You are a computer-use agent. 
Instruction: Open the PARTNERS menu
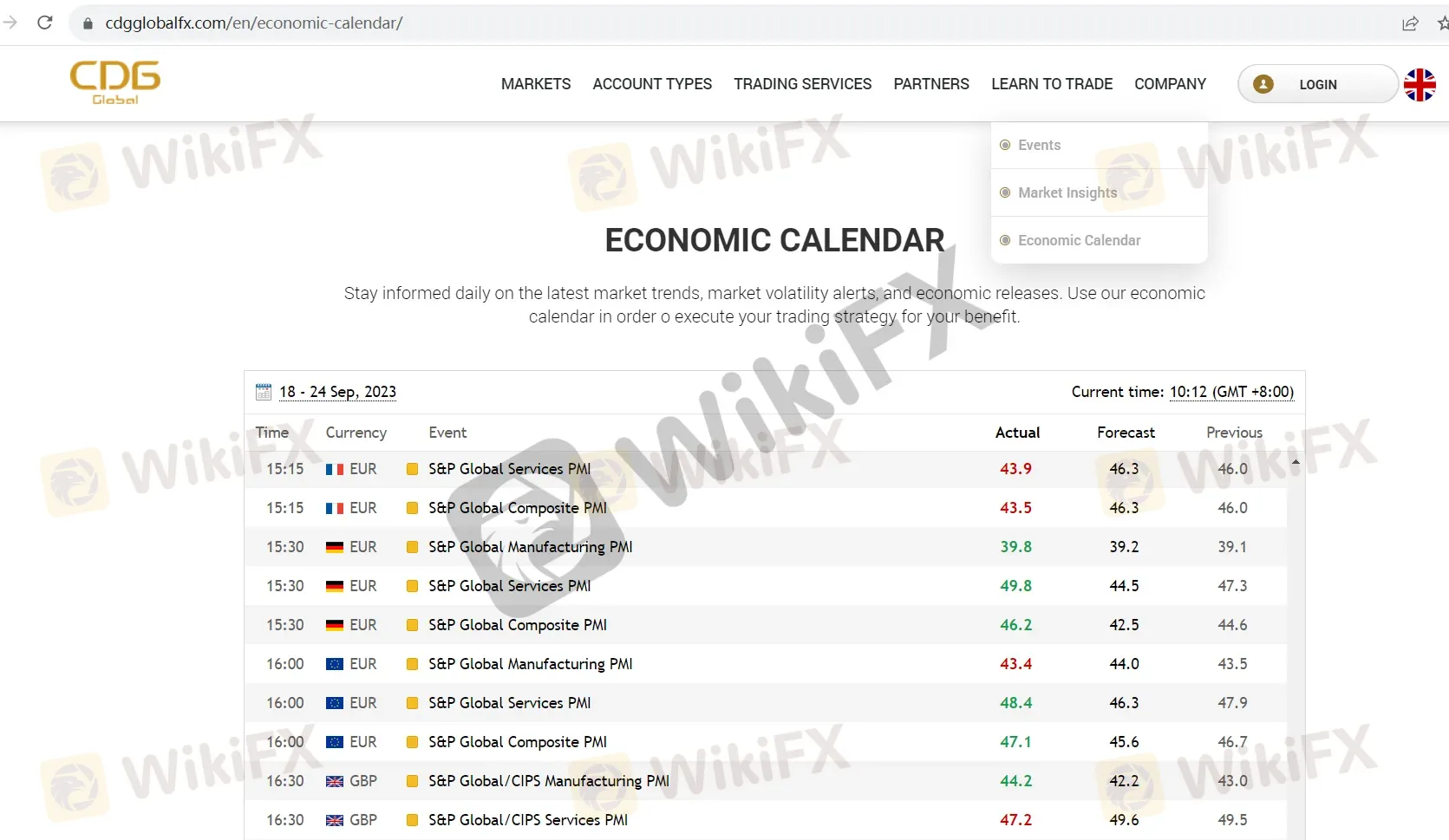[931, 84]
